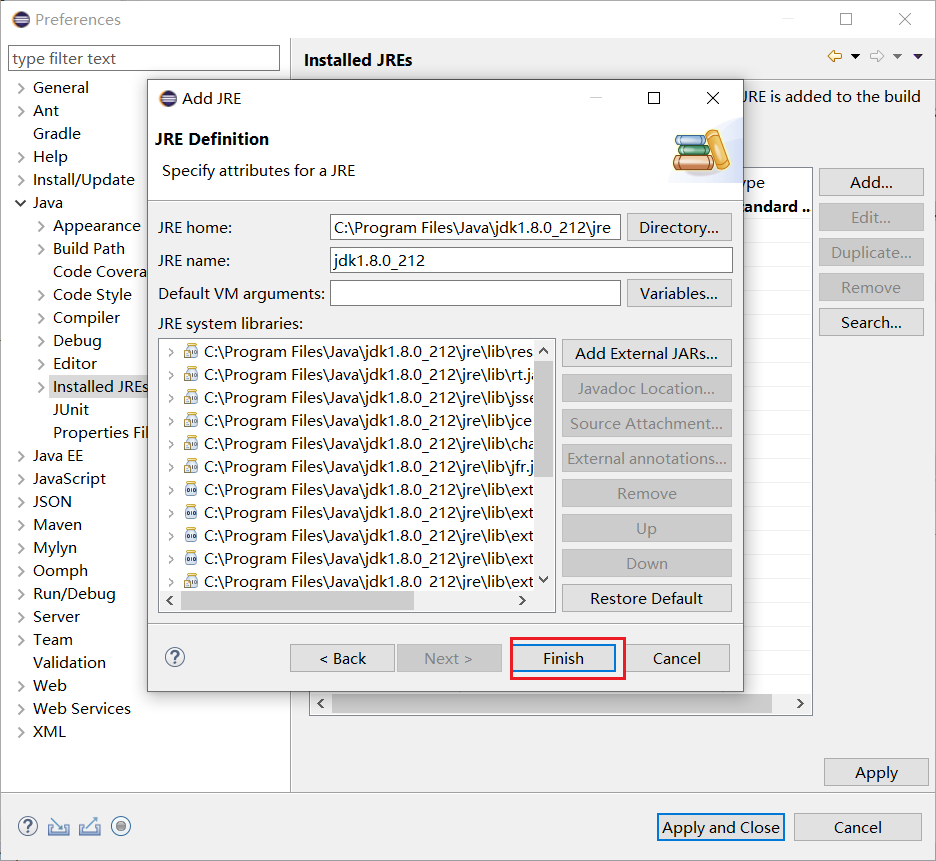936x861 pixels.
Task: Click libraries list vertical scrollbar up arrow
Action: 543,350
